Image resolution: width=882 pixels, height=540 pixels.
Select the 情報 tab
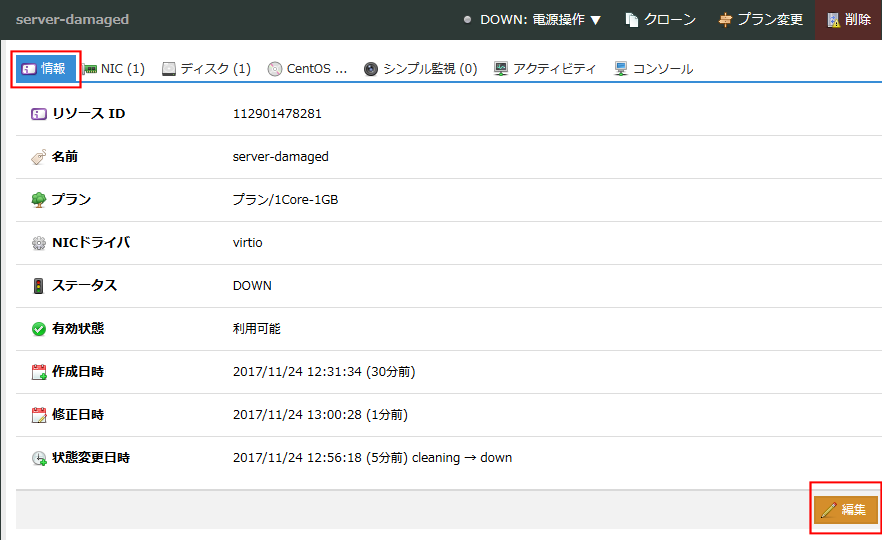44,69
